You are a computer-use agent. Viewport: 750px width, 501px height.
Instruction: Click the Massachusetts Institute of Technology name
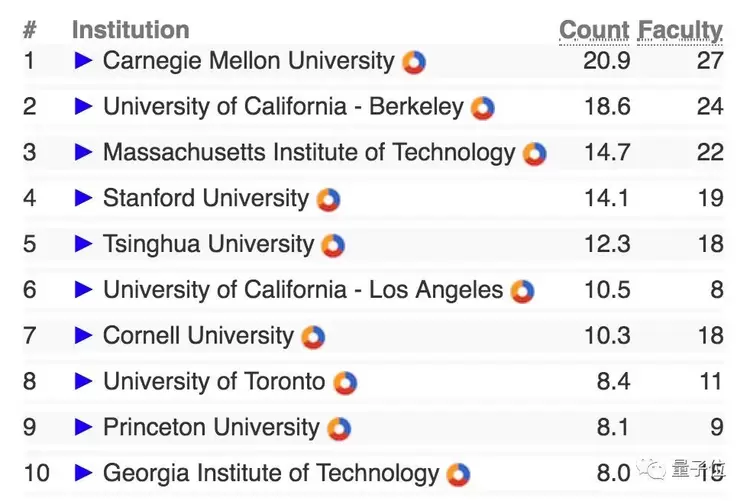tap(308, 153)
